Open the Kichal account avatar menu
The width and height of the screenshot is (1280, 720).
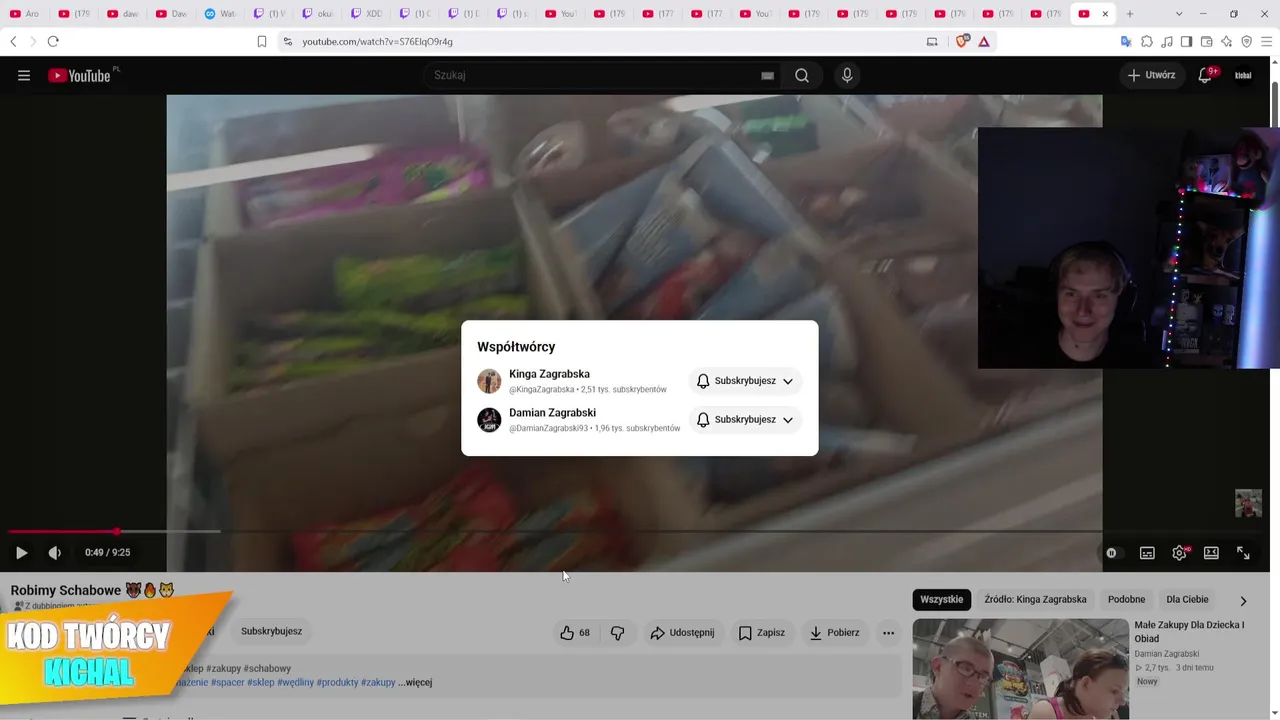(x=1243, y=75)
